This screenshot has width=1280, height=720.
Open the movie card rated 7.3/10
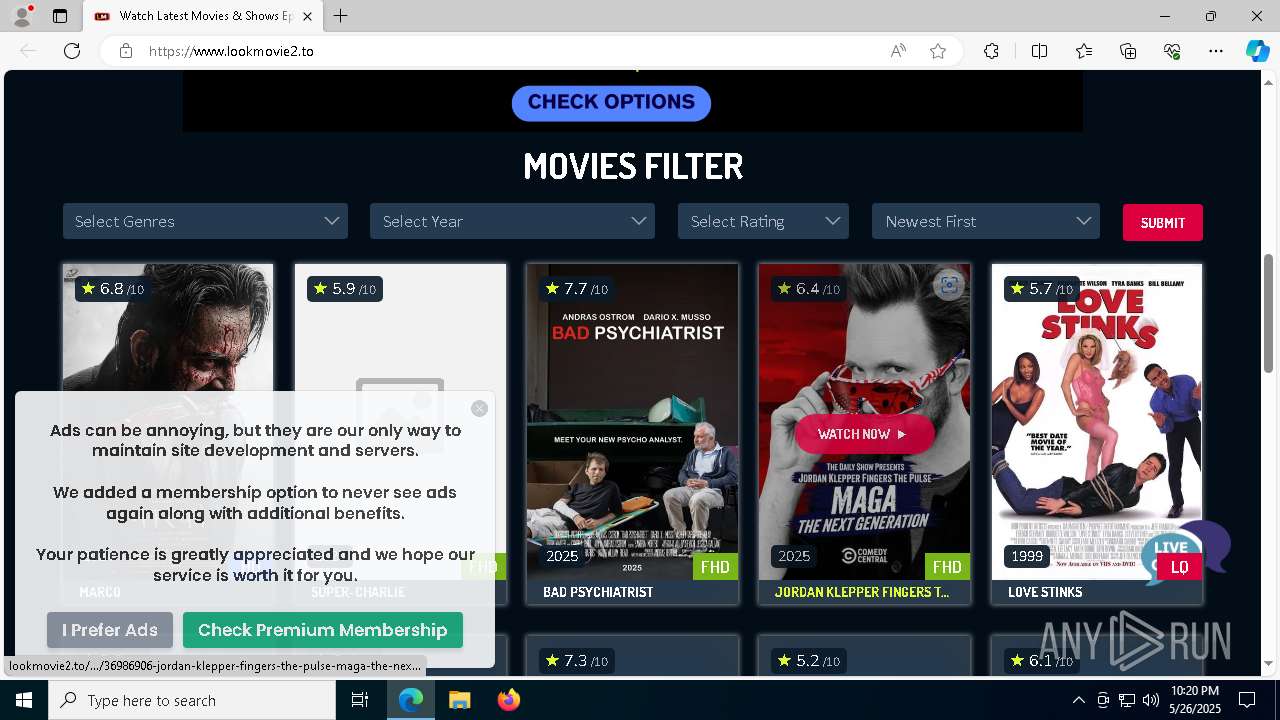coord(632,655)
